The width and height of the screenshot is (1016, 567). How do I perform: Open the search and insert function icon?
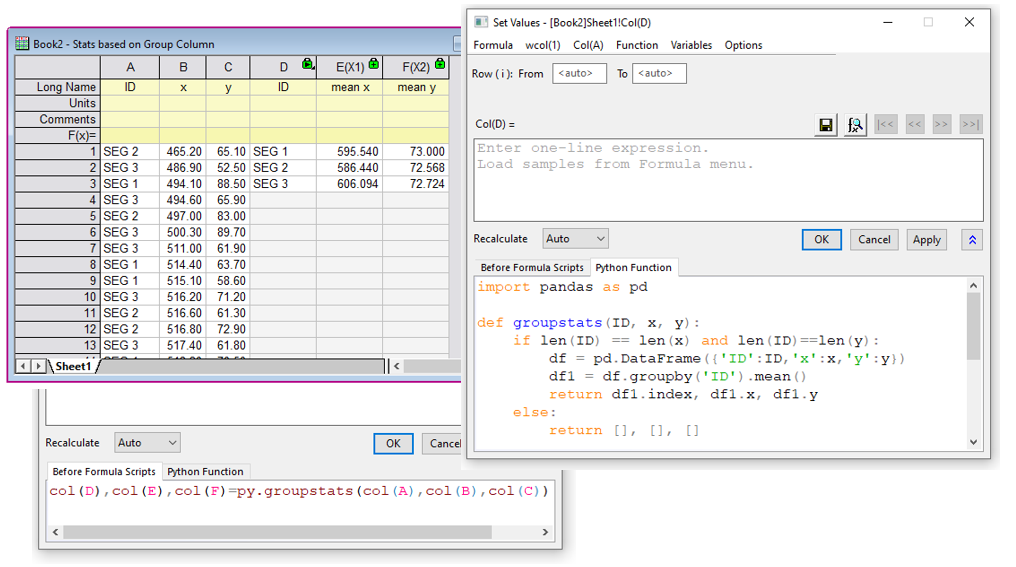(x=855, y=125)
